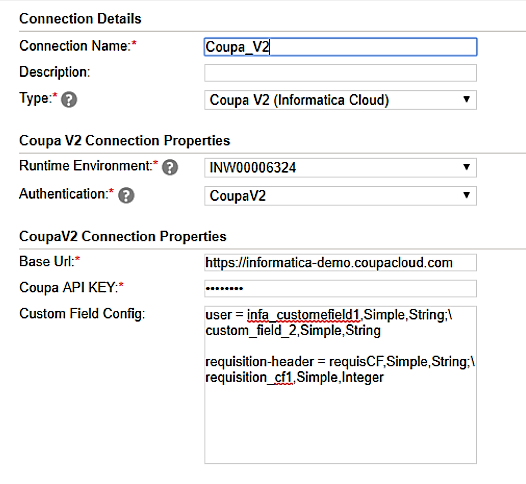Click the Description label
Viewport: 526px width, 484px height.
pos(55,72)
